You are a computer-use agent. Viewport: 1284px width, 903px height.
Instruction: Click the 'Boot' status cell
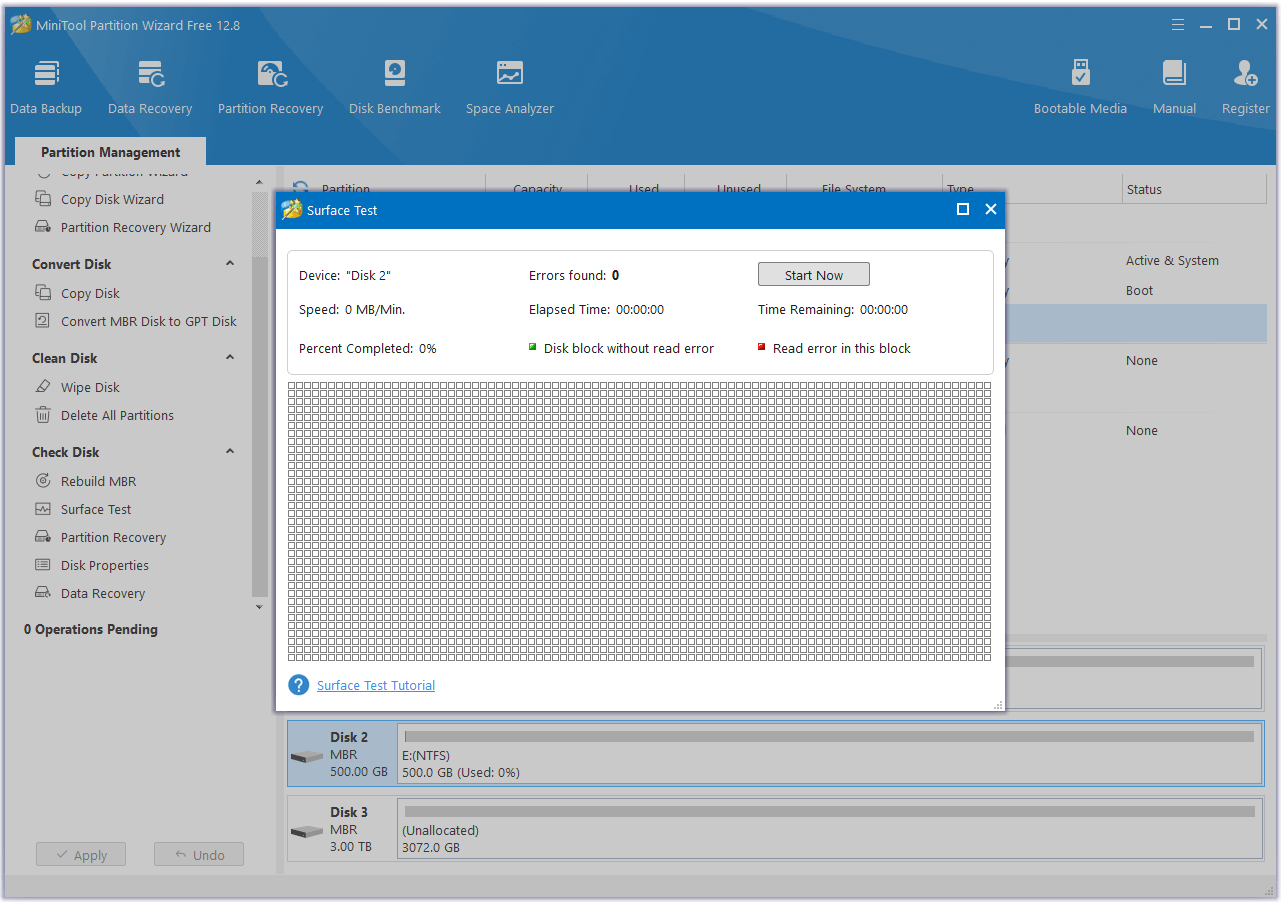1139,290
